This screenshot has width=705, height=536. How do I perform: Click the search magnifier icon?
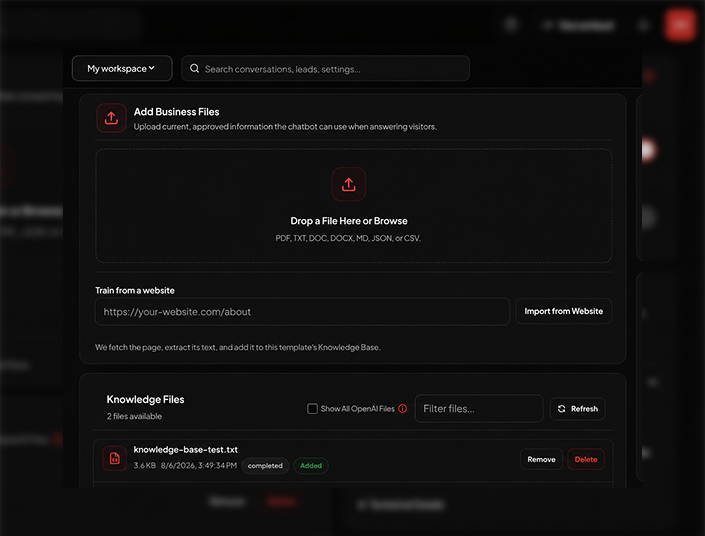point(194,68)
